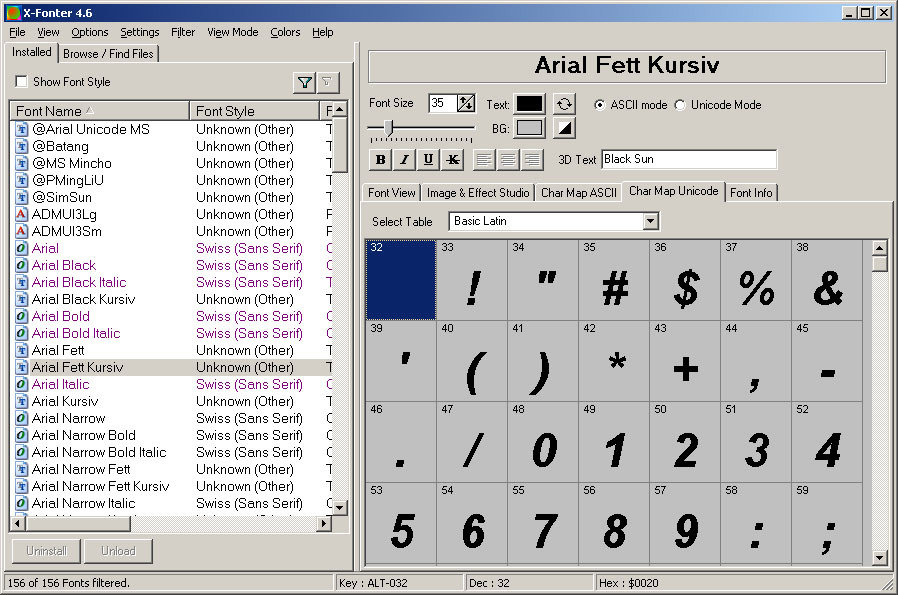Click the BG background color swatch

pyautogui.click(x=530, y=128)
